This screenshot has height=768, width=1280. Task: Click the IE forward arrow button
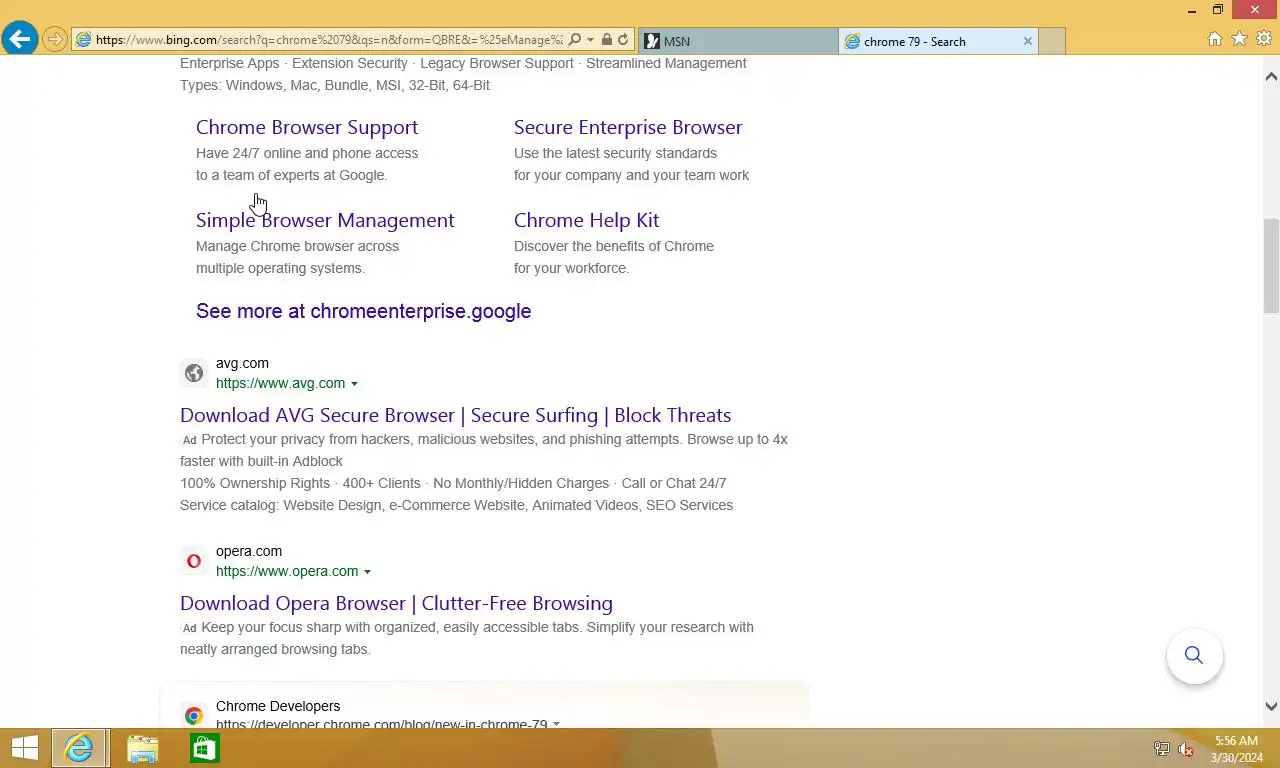55,40
